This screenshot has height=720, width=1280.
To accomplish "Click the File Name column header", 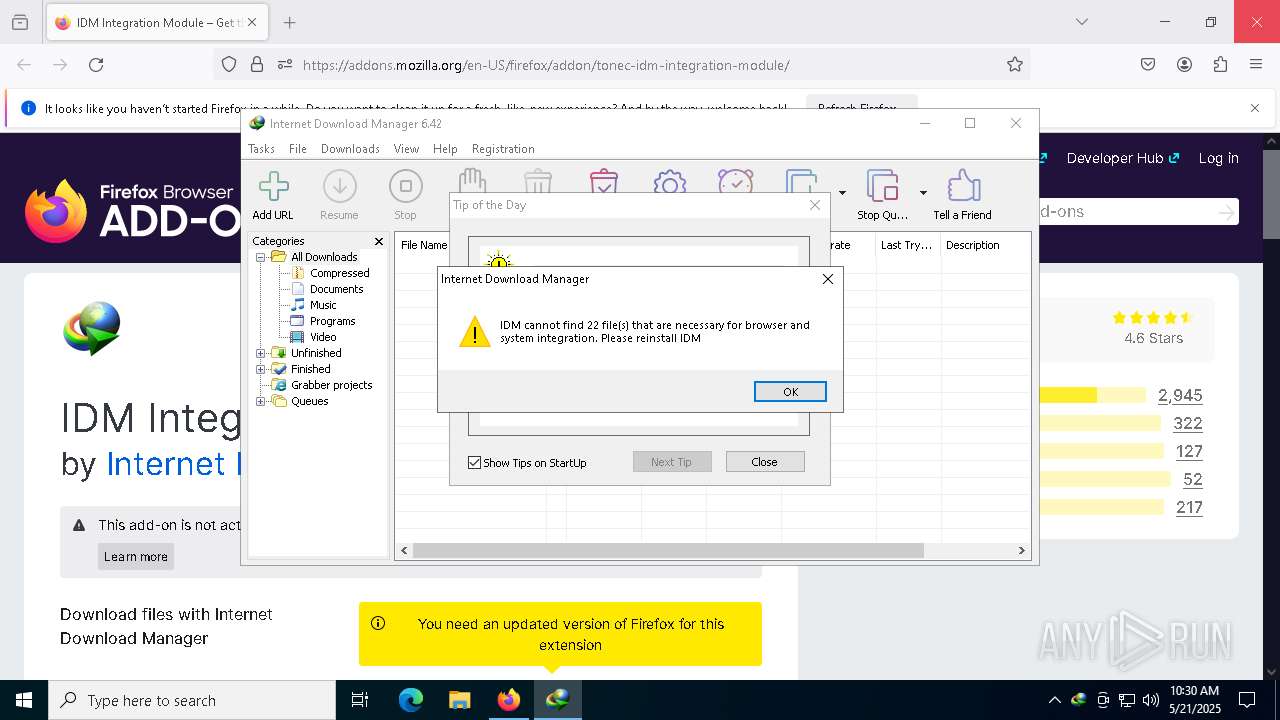I will click(424, 245).
